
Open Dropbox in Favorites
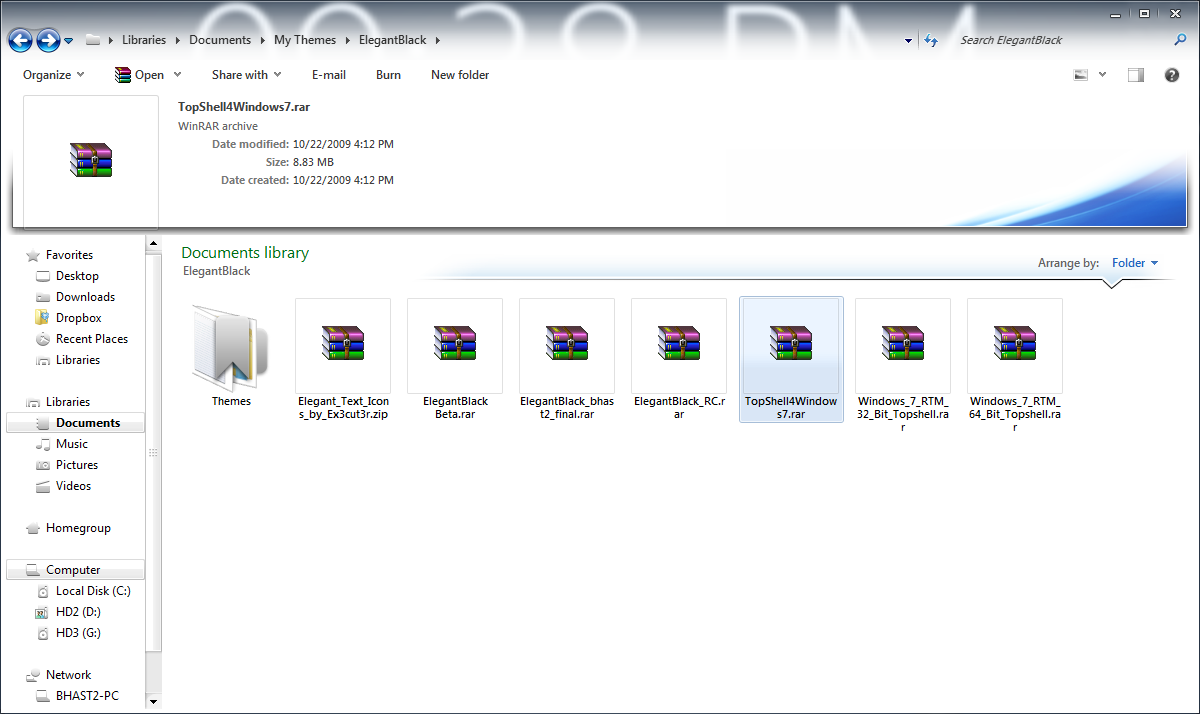click(x=78, y=318)
